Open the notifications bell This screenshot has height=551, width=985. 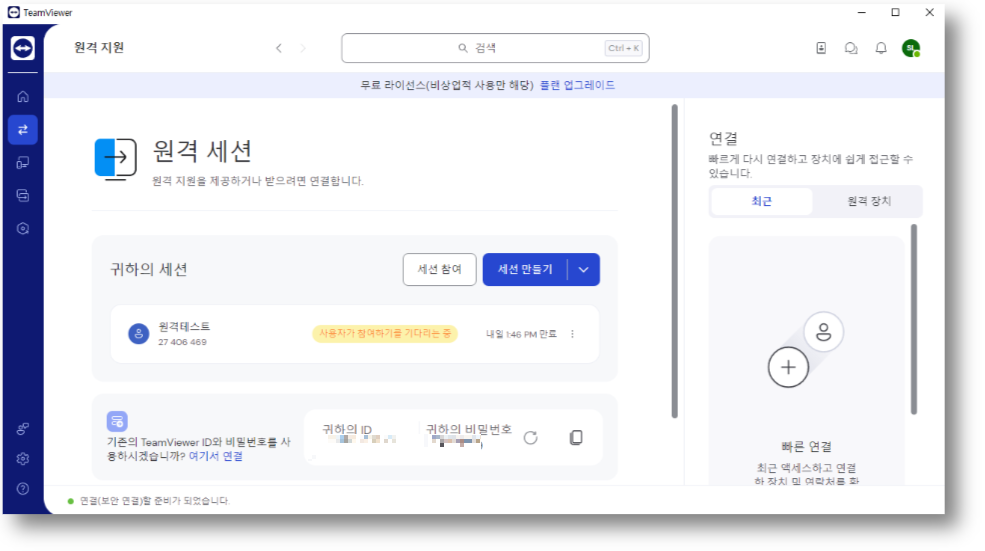click(881, 48)
